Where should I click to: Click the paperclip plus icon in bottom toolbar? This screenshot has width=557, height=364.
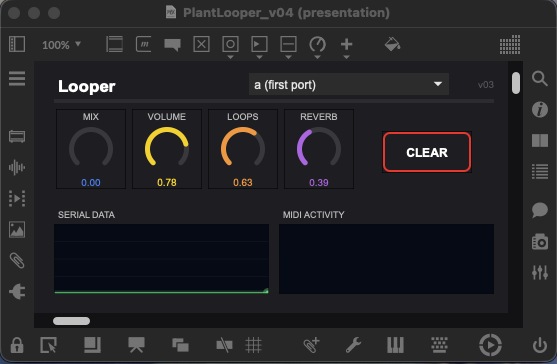coord(311,345)
